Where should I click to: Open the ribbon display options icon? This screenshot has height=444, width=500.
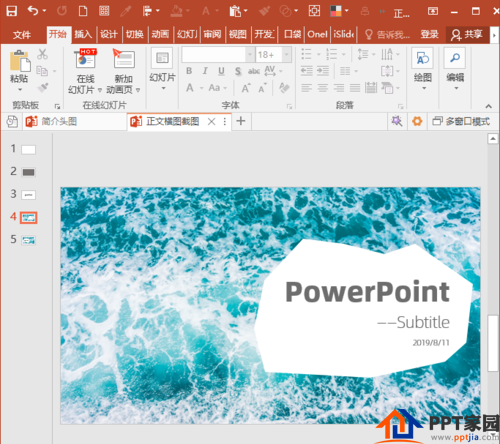433,11
